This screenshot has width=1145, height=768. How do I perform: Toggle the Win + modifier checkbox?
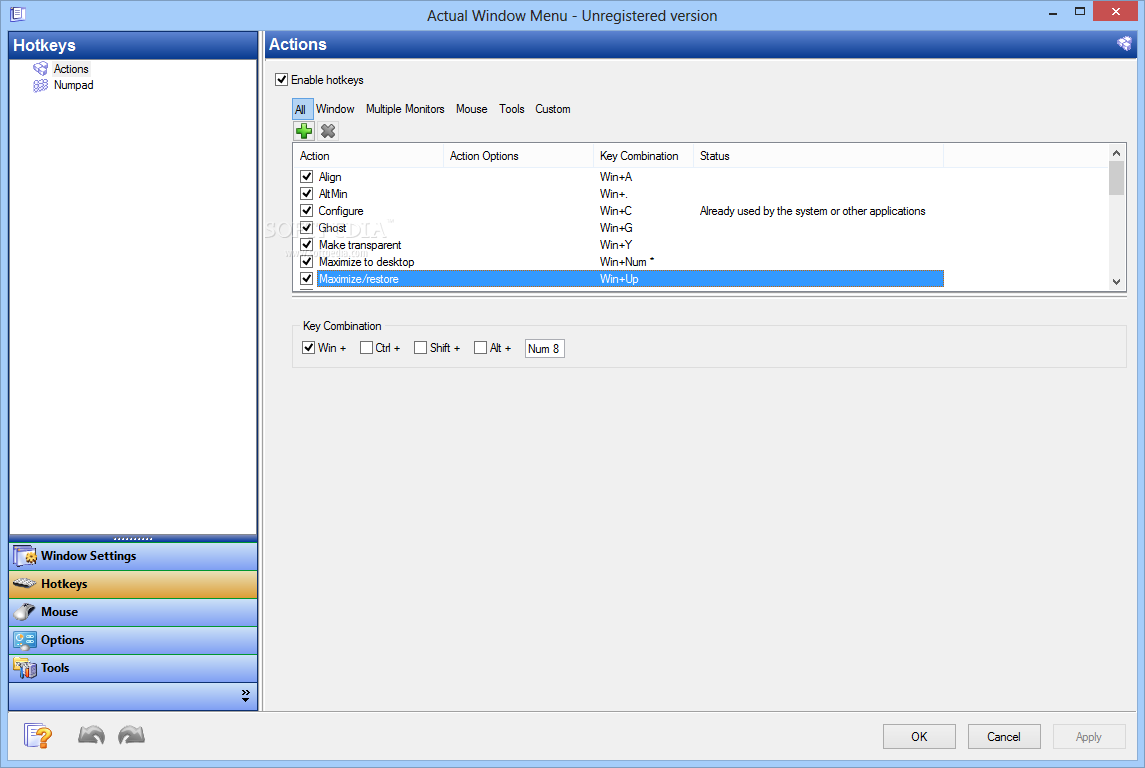308,347
